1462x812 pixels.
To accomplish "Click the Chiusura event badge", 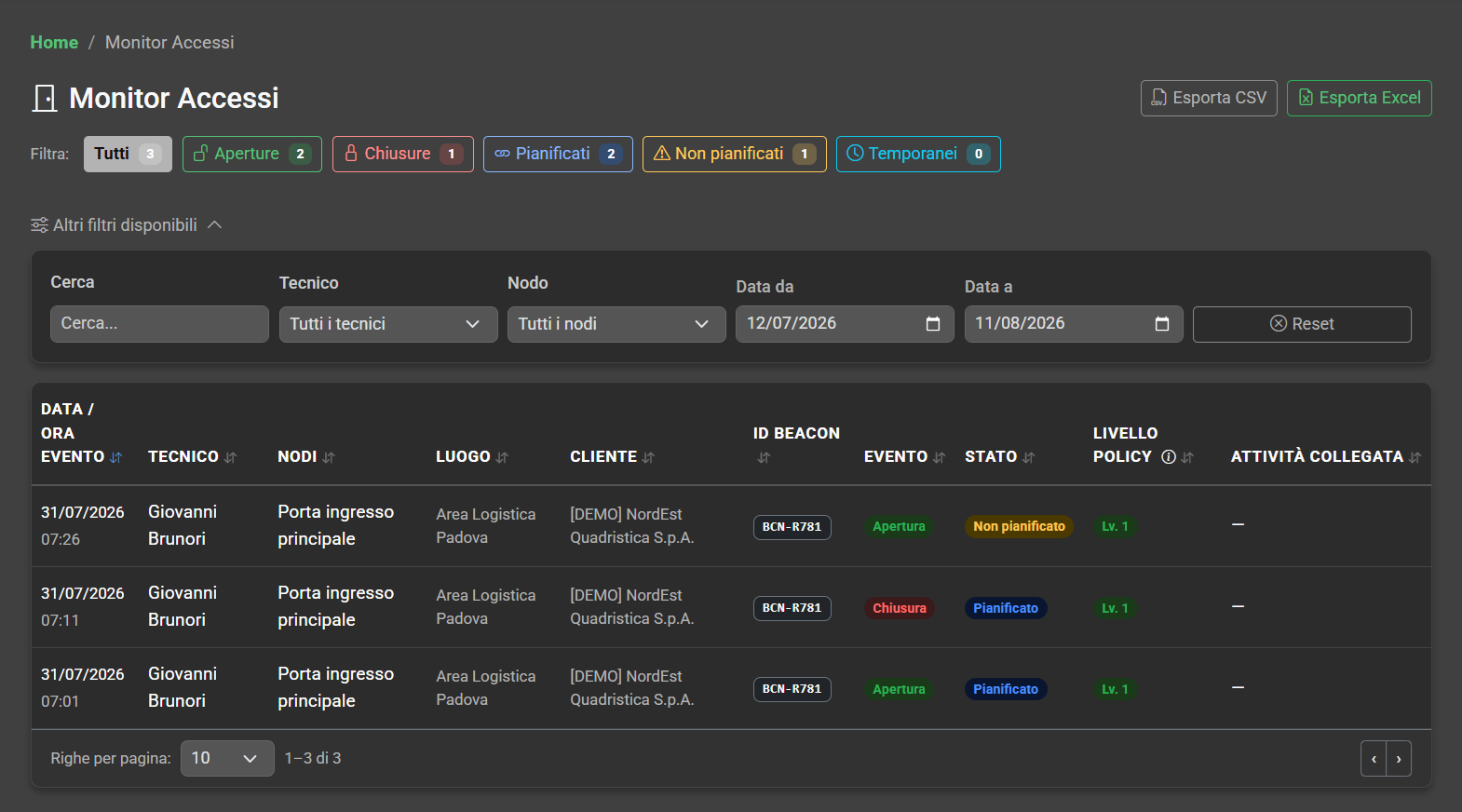I will (900, 608).
